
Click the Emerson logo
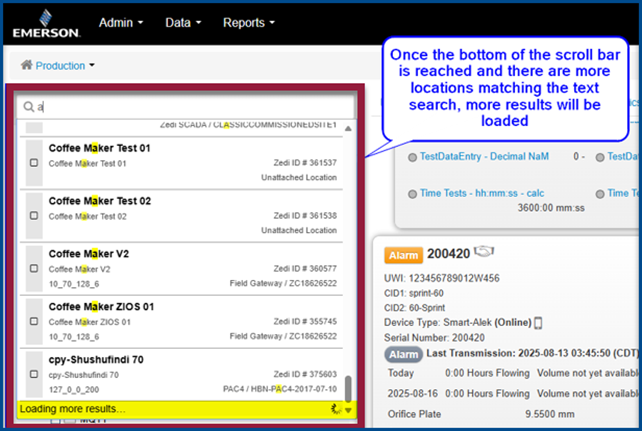click(x=46, y=24)
